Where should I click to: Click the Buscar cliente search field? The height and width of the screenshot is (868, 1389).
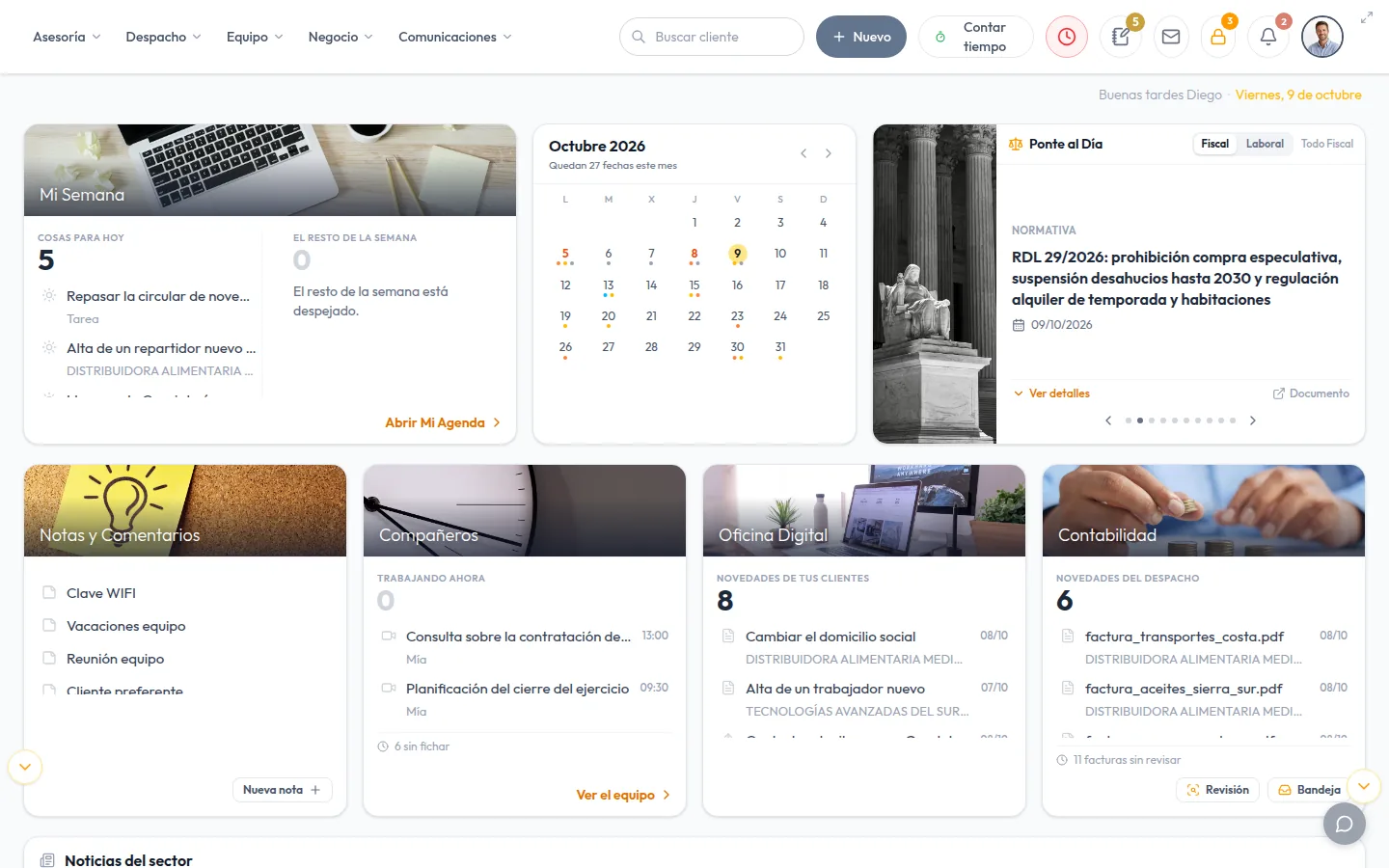click(x=712, y=37)
